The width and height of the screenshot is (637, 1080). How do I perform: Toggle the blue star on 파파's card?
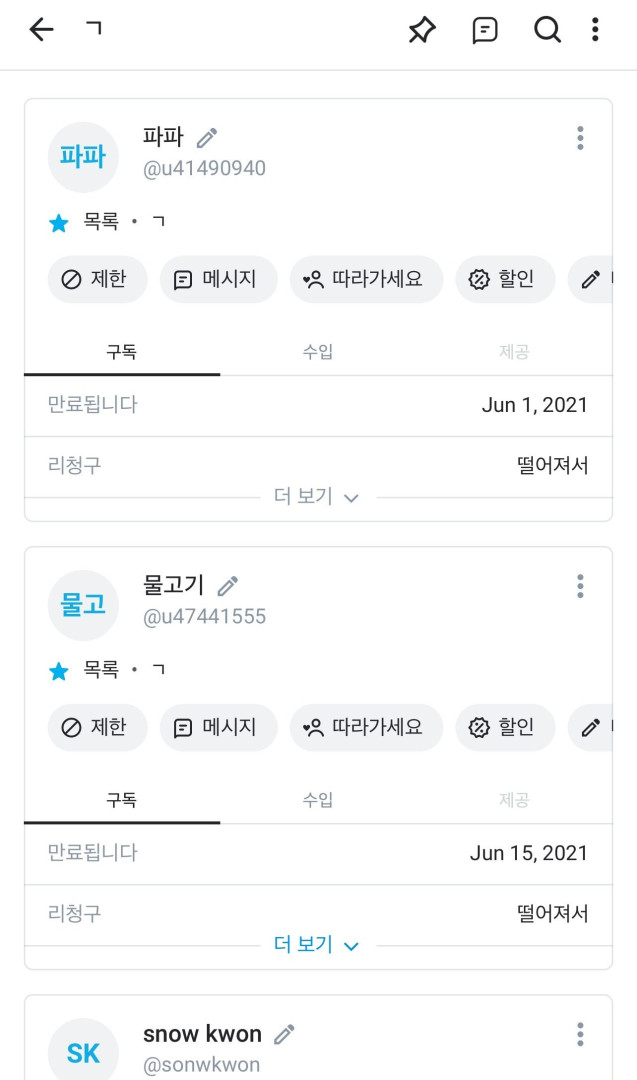(x=59, y=223)
